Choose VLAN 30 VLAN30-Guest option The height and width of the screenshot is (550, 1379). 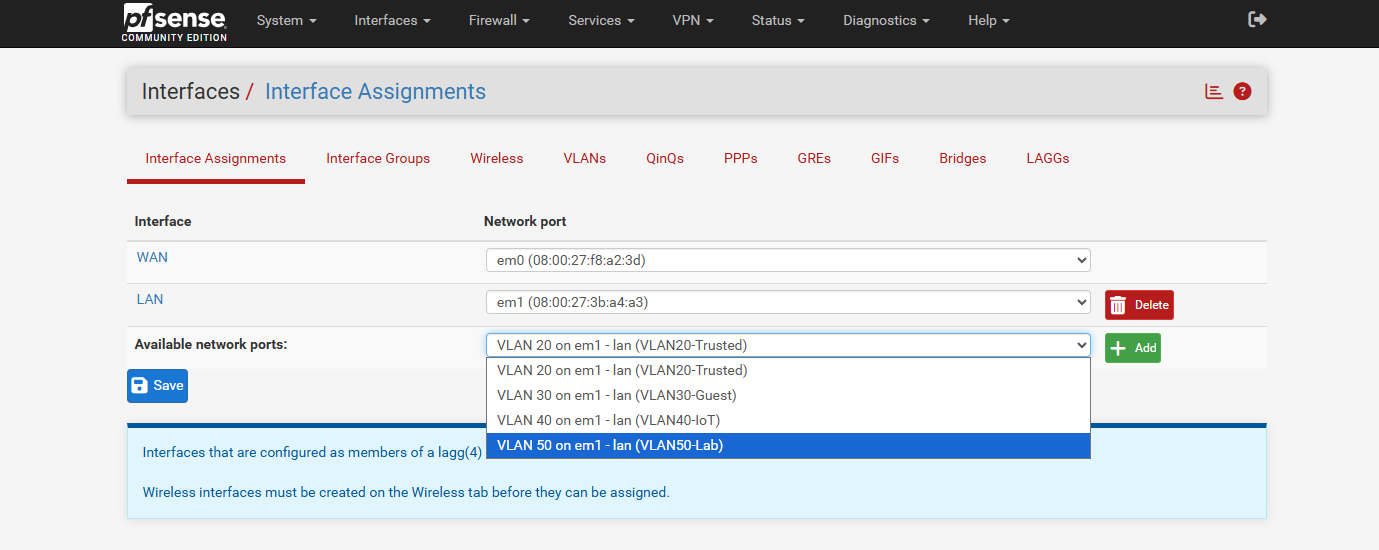[x=788, y=395]
